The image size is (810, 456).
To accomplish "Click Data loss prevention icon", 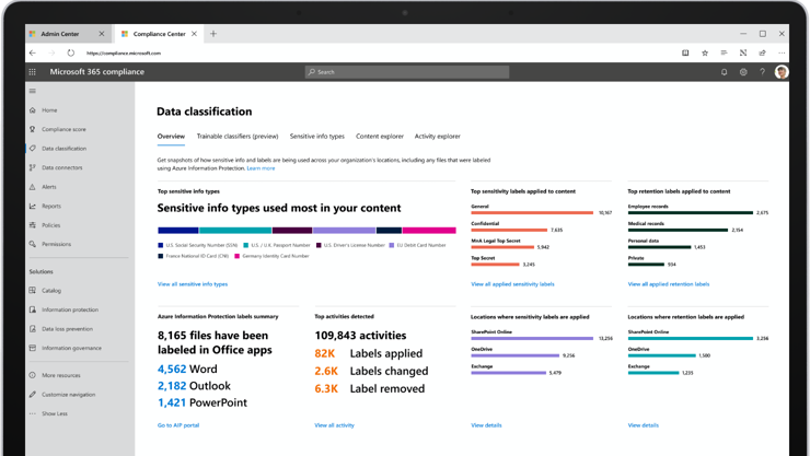I will click(33, 328).
